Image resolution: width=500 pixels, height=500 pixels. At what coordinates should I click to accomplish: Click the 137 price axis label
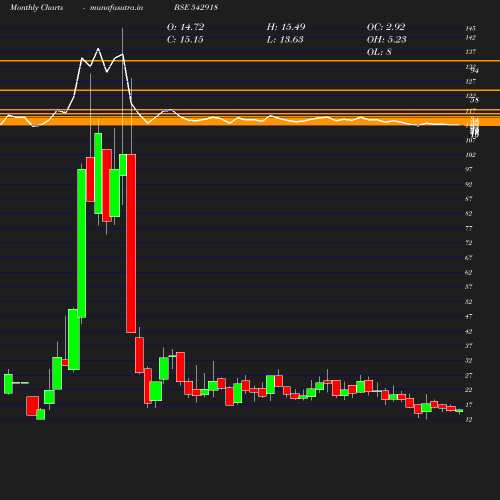coord(470,52)
